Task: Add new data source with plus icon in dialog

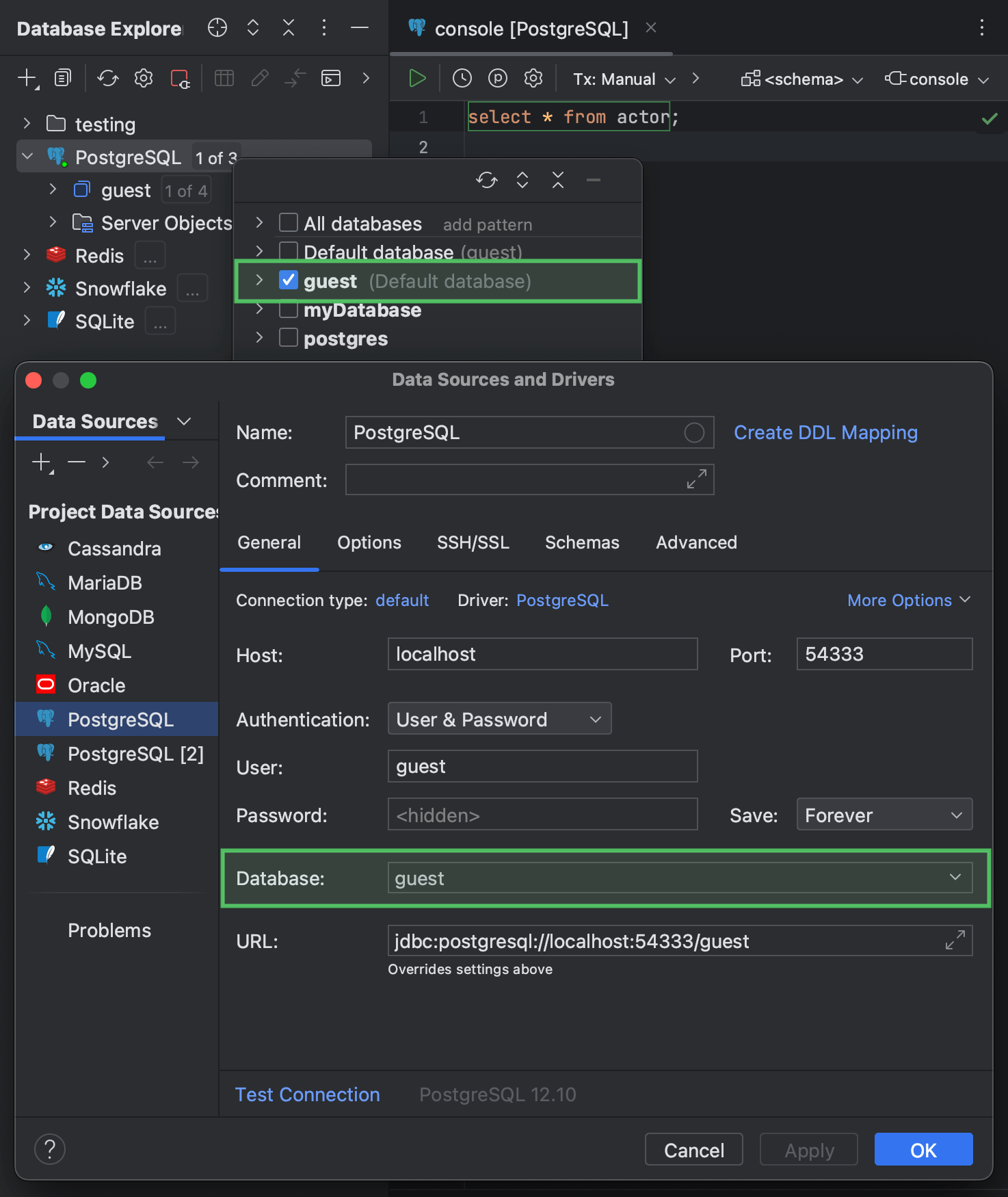Action: tap(42, 462)
